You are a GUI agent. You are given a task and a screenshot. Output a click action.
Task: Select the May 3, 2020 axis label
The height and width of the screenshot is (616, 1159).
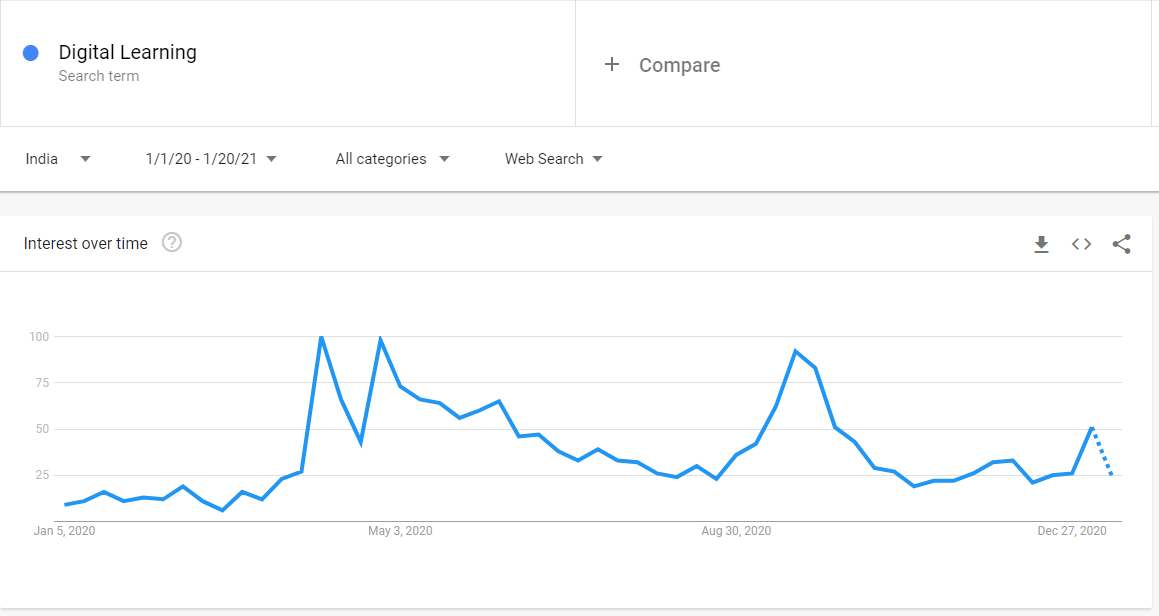pos(400,531)
